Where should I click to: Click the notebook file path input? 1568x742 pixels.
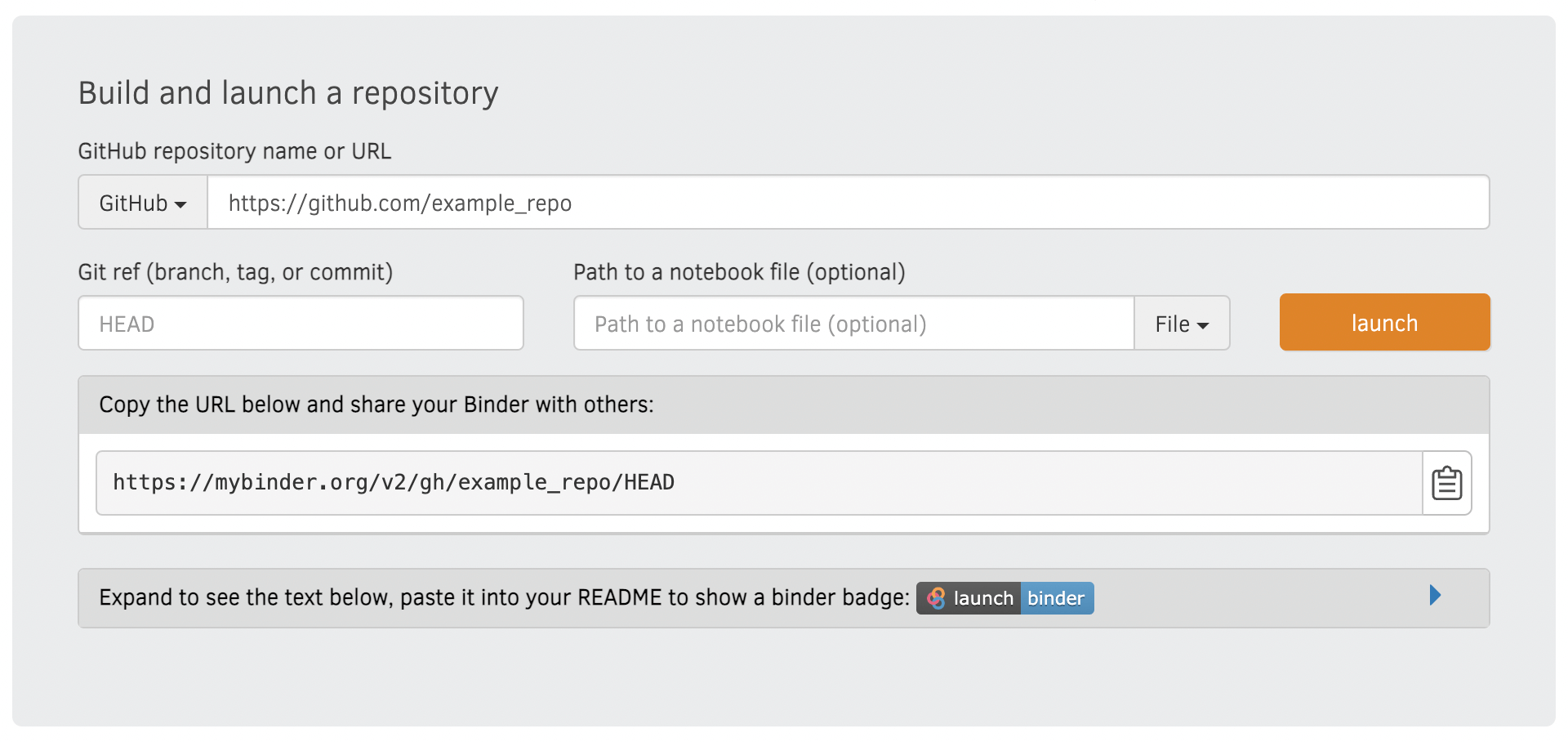click(854, 324)
